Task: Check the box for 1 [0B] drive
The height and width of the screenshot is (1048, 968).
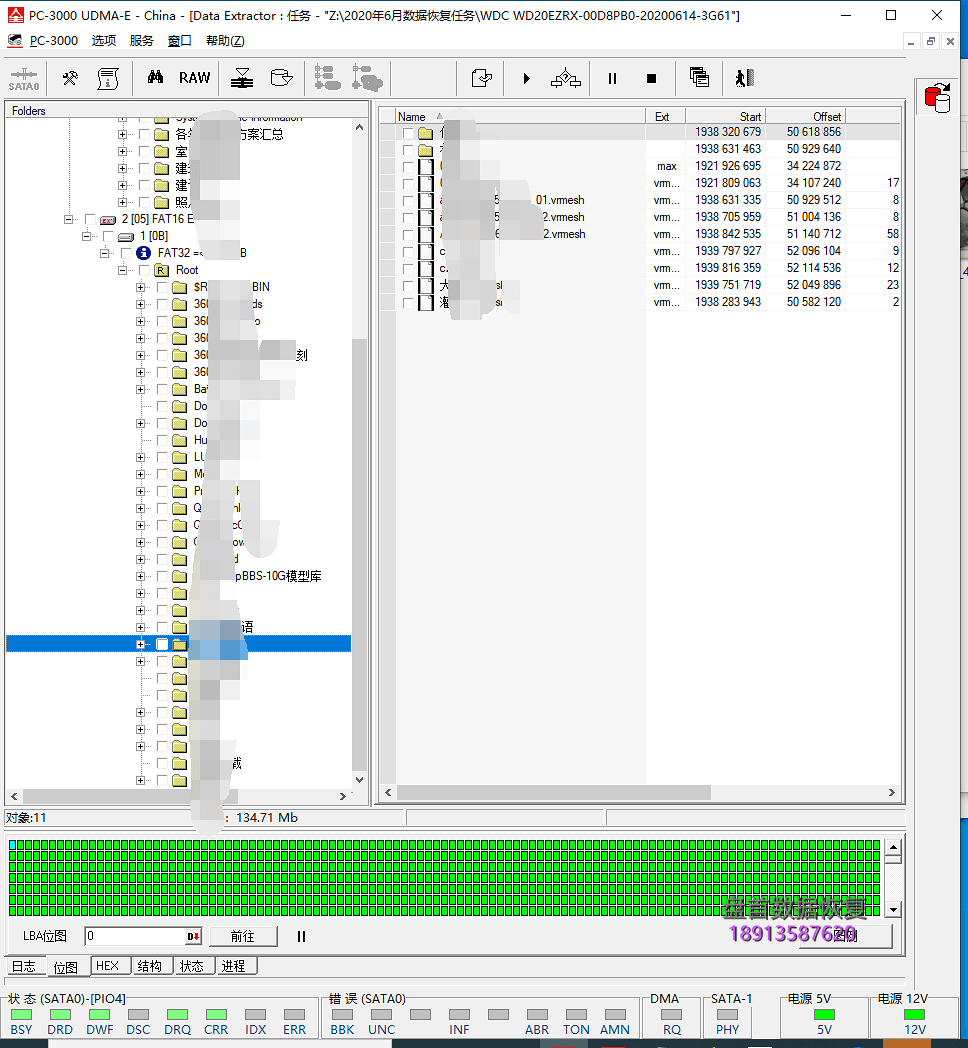Action: pyautogui.click(x=108, y=236)
